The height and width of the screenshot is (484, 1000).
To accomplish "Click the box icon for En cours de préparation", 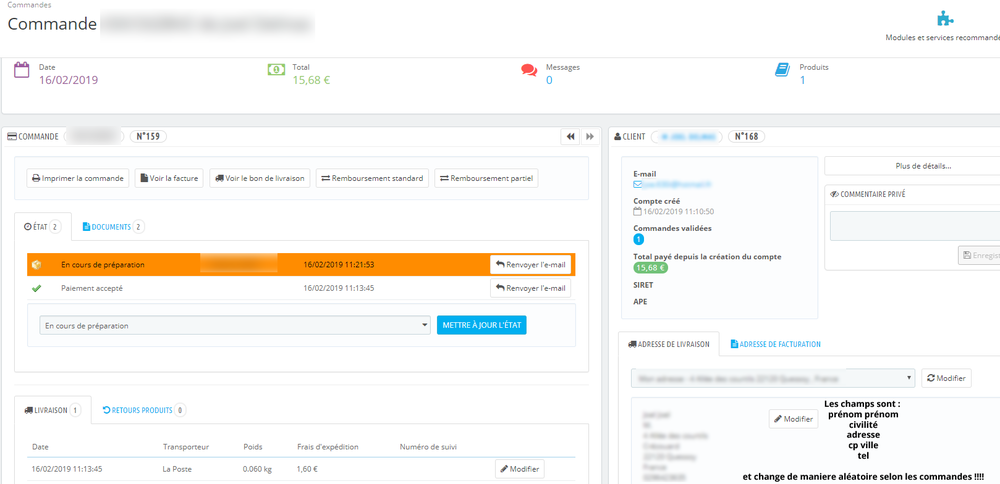I will (x=36, y=265).
